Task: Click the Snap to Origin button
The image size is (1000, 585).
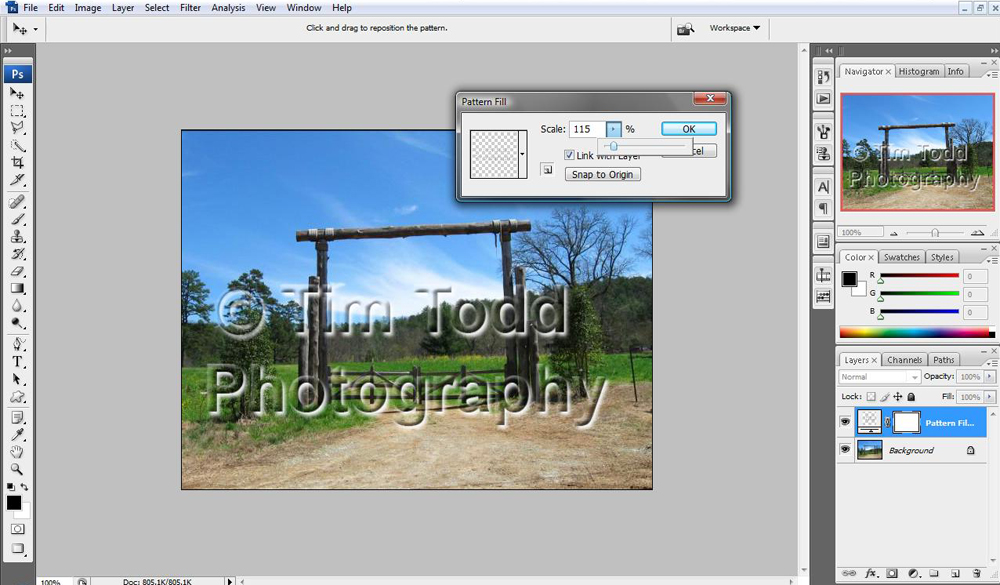Action: 603,174
